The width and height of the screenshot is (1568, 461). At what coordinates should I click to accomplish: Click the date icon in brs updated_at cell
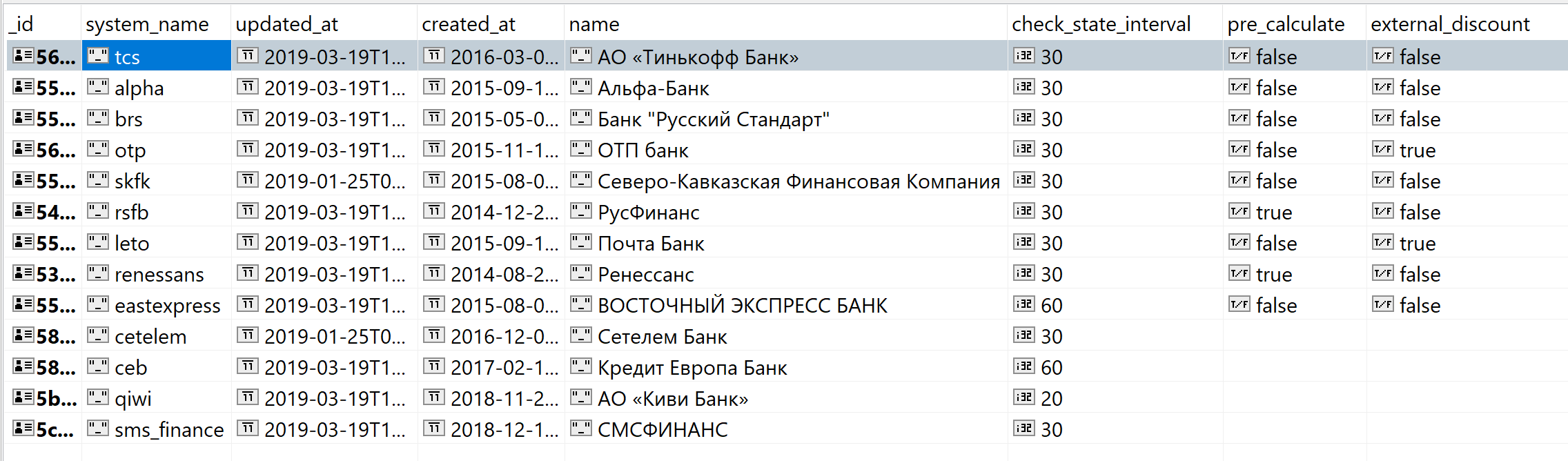247,118
